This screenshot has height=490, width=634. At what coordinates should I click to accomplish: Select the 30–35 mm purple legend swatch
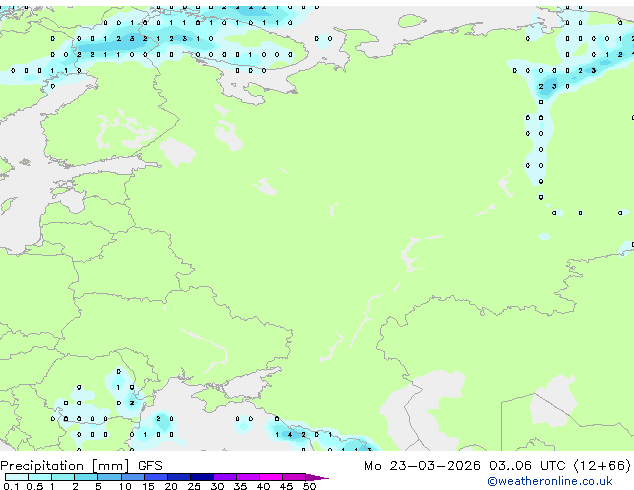click(x=225, y=477)
